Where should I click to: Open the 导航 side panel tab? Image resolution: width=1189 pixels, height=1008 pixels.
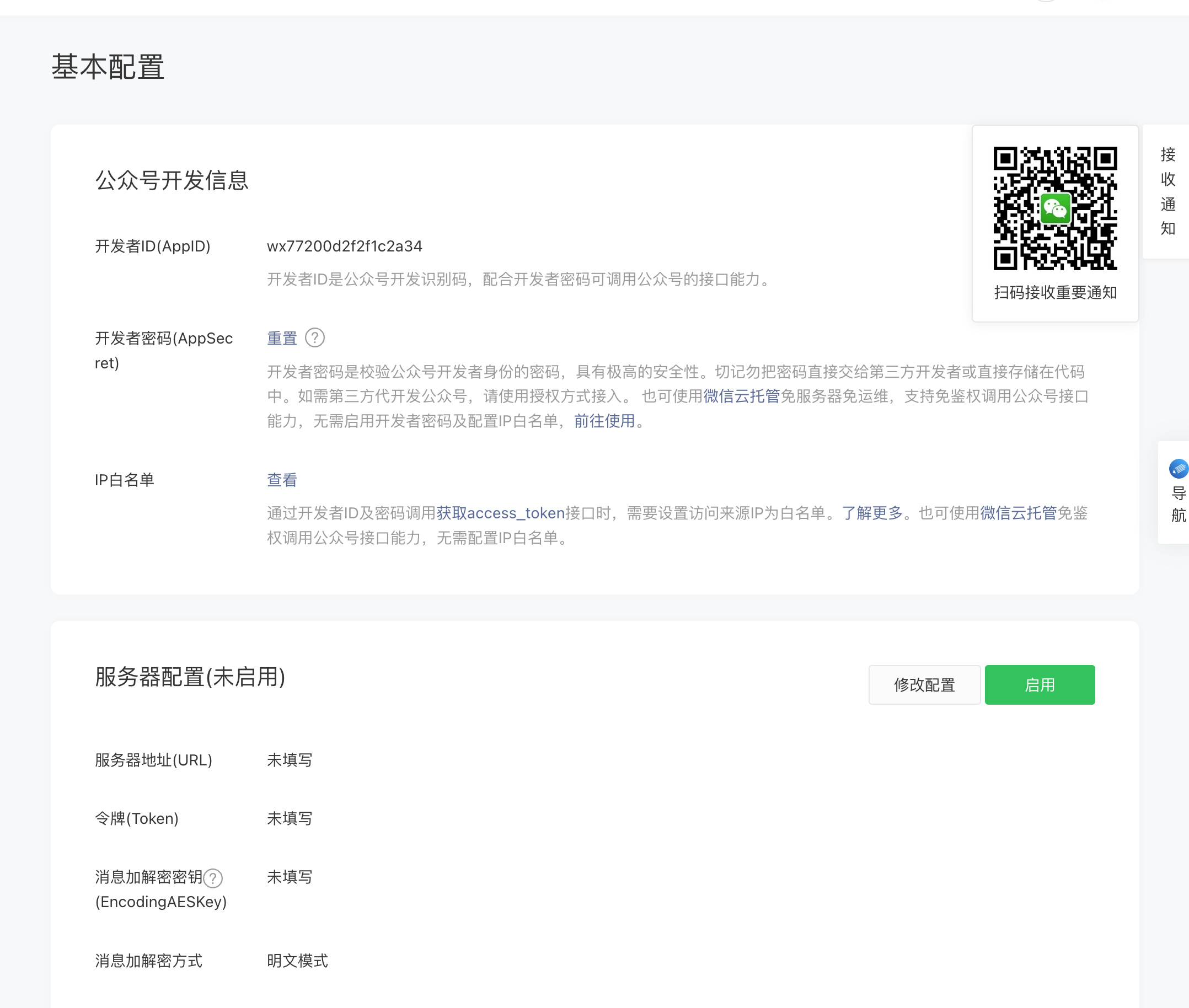(x=1178, y=504)
